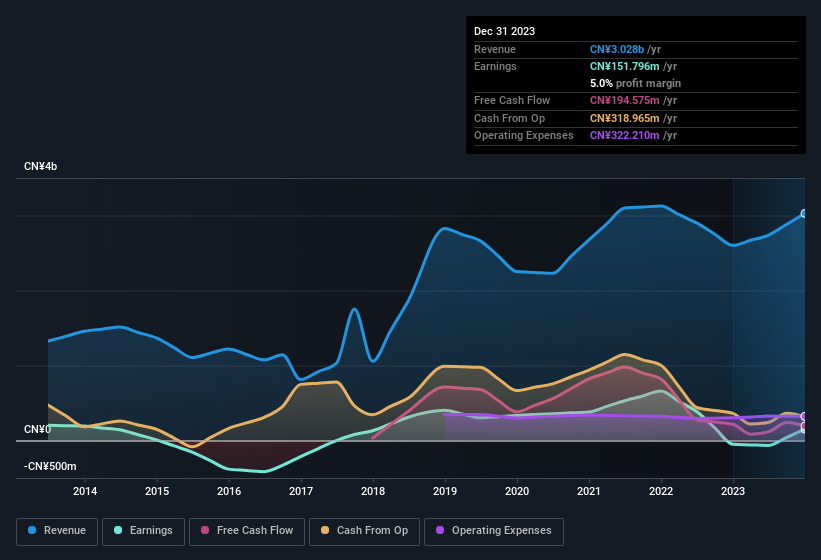The height and width of the screenshot is (560, 821).
Task: Click the 2018 x-axis label
Action: 373,491
